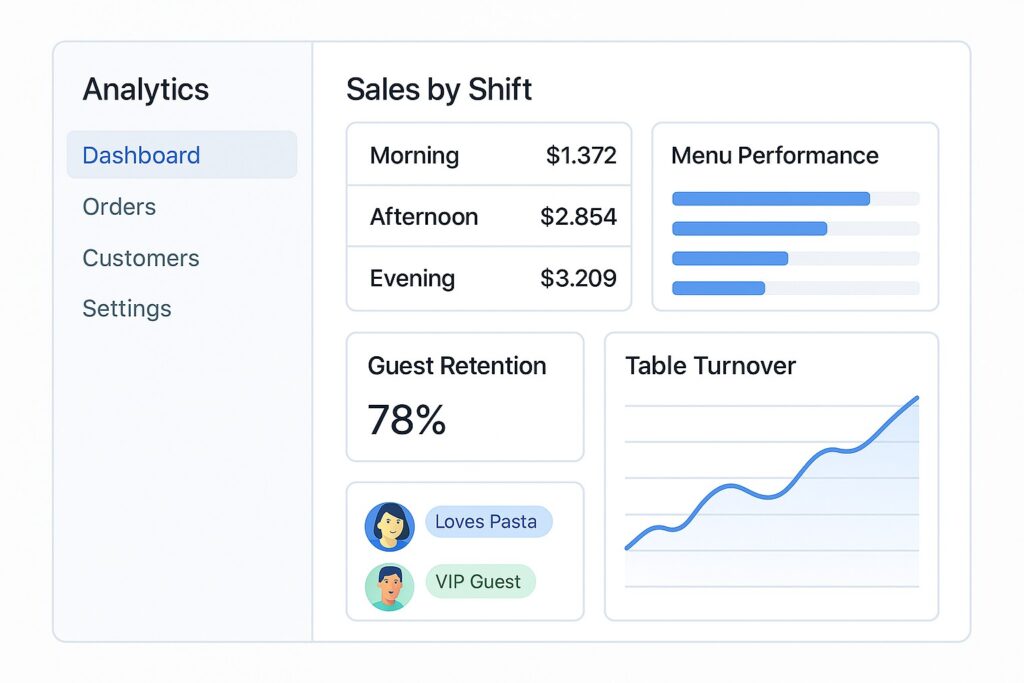Click the Menu Performance card title
The height and width of the screenshot is (683, 1024).
[x=774, y=156]
